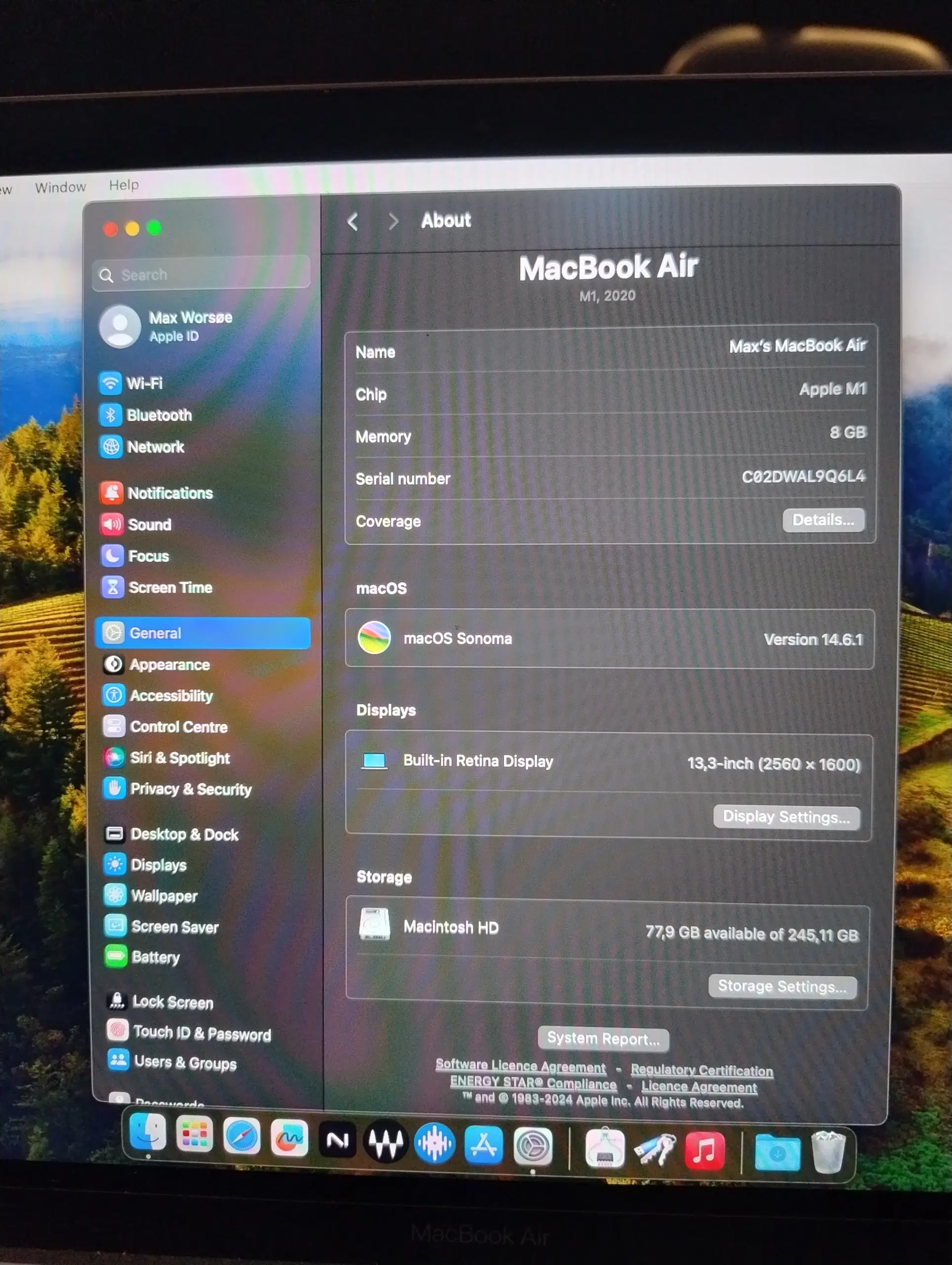Click the Apple M1 chip value
The height and width of the screenshot is (1265, 952).
click(833, 389)
